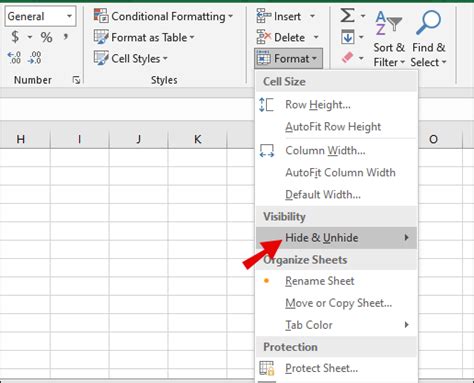Expand the accounting format dollar dropdown arrow

coord(30,37)
